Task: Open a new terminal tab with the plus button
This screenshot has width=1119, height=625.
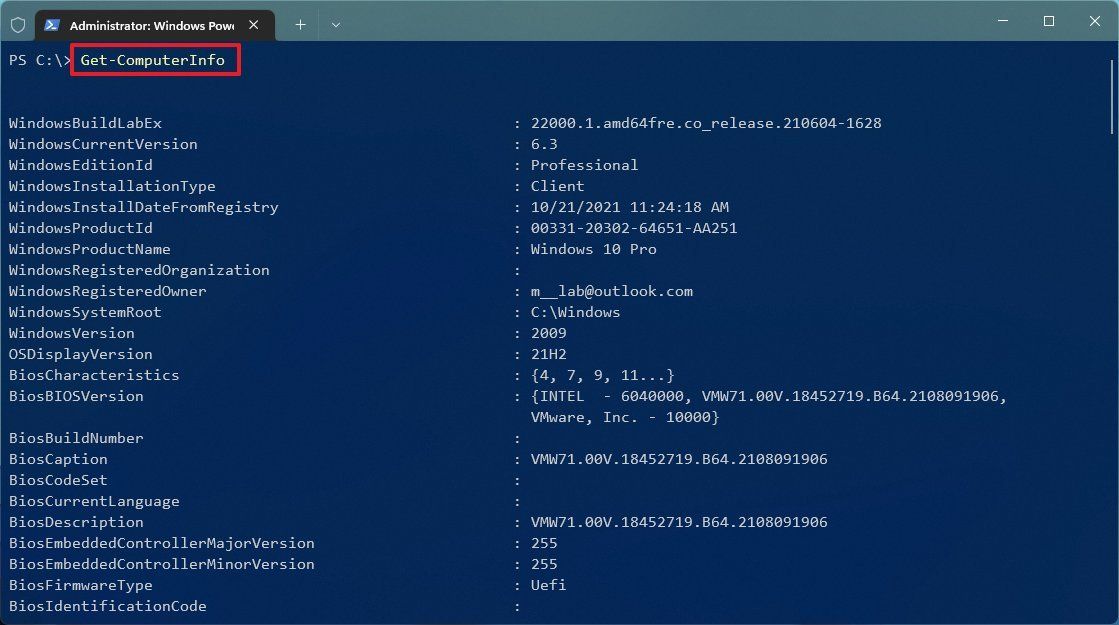Action: click(x=300, y=24)
